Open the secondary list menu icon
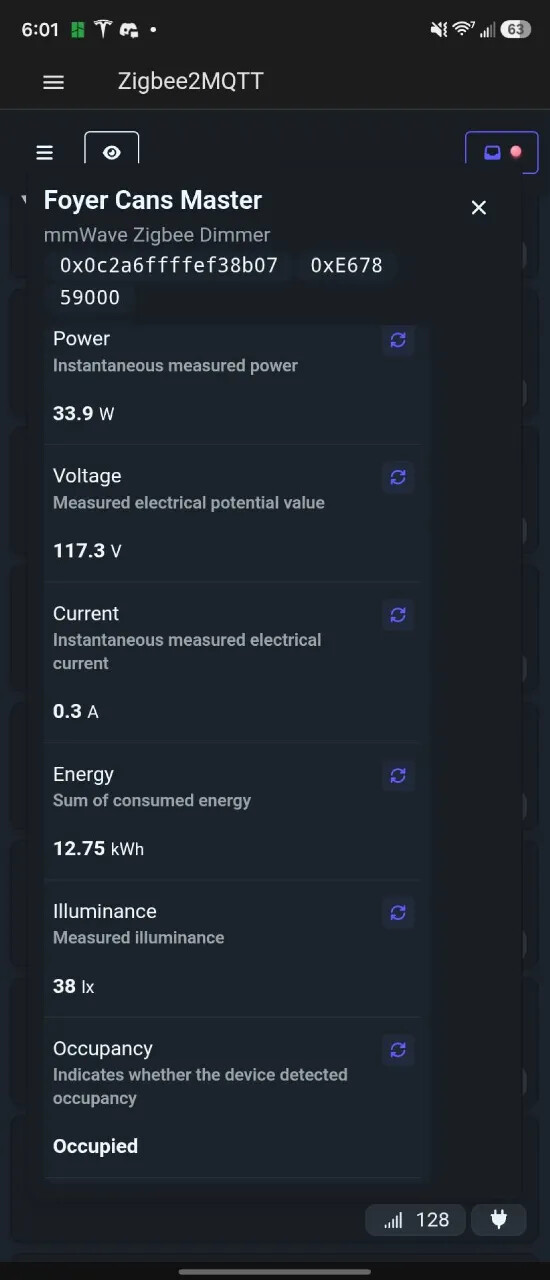The width and height of the screenshot is (550, 1280). (x=44, y=153)
